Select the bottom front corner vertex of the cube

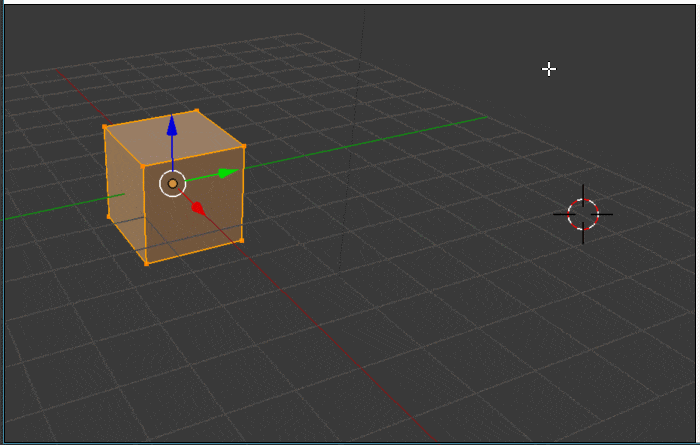[x=146, y=263]
